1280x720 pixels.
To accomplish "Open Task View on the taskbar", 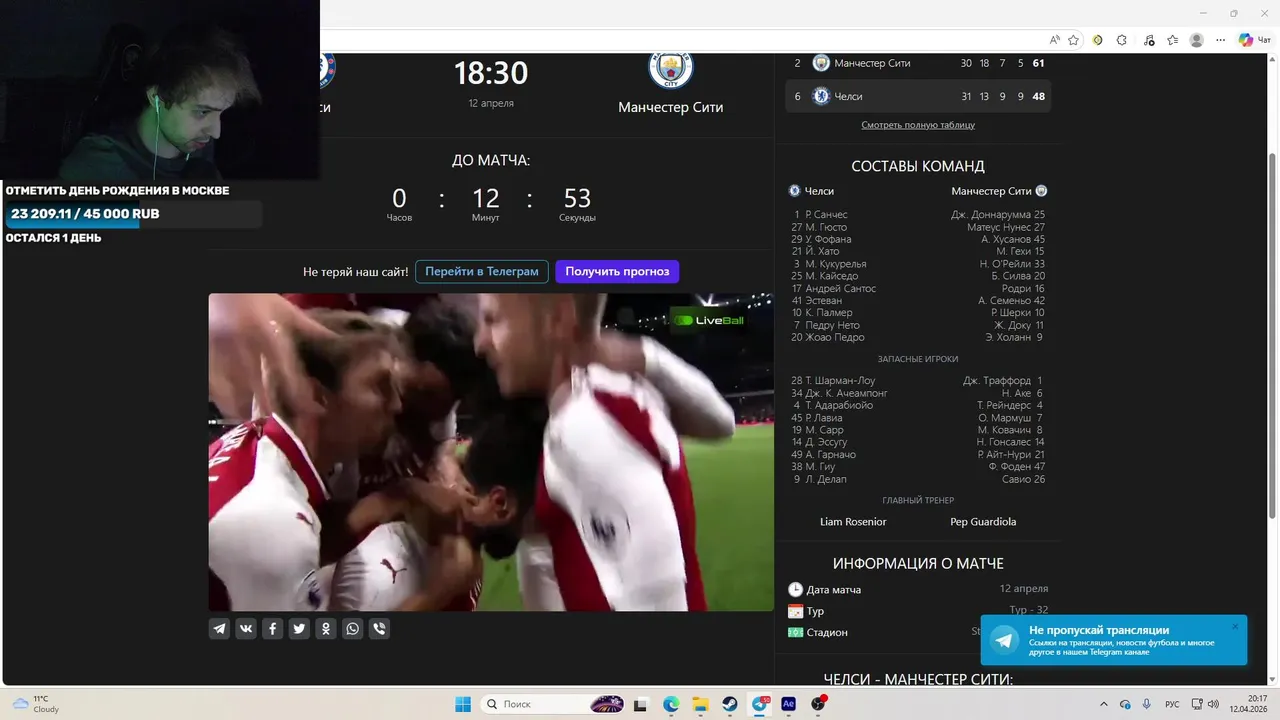I will tap(641, 704).
